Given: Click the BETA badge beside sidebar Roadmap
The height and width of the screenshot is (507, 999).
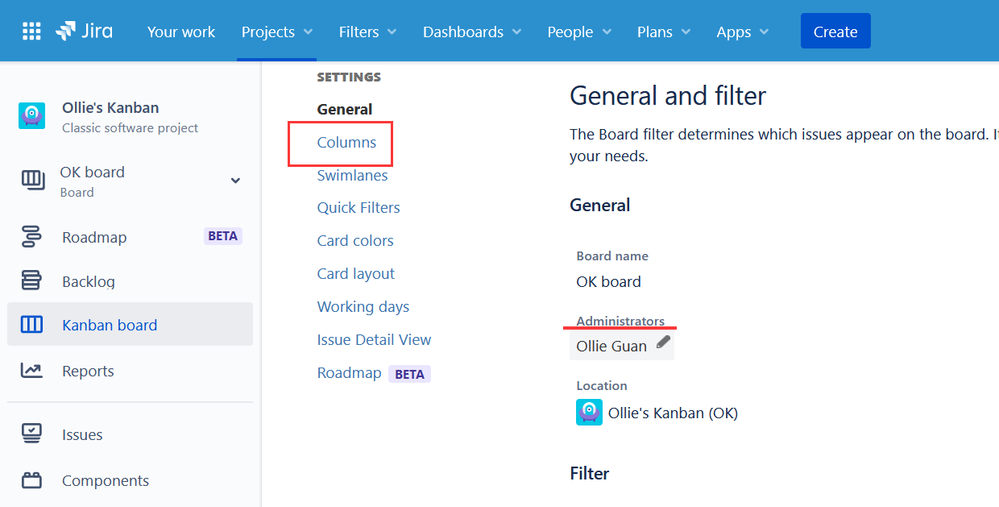Looking at the screenshot, I should [223, 236].
